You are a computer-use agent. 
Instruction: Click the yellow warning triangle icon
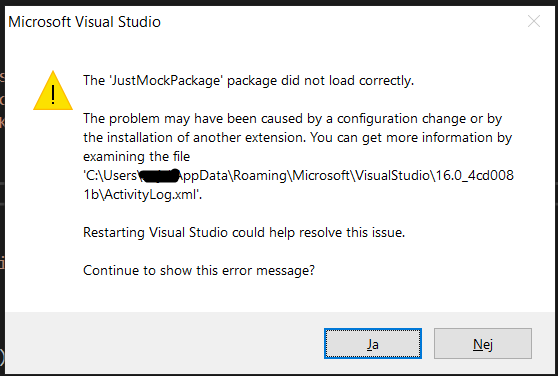[x=53, y=91]
